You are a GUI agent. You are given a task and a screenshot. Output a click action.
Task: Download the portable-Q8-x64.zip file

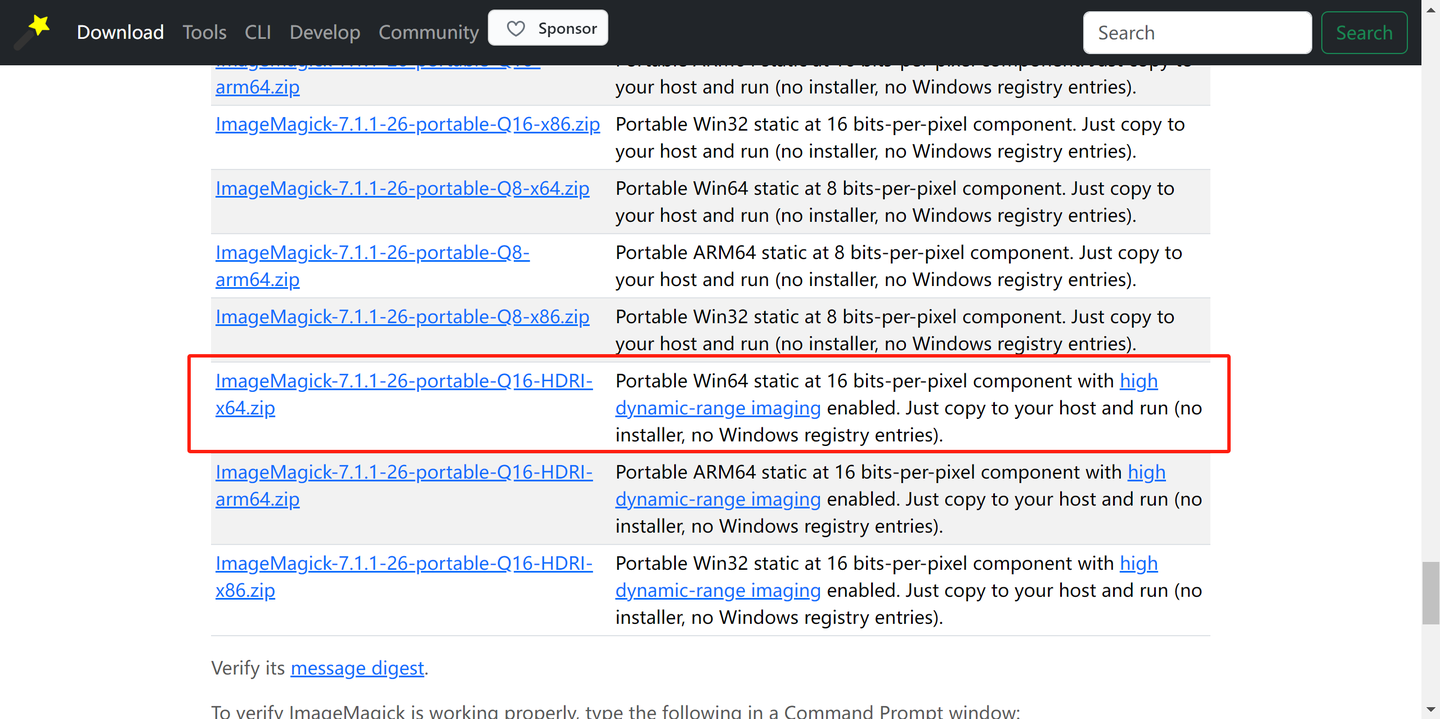tap(402, 189)
